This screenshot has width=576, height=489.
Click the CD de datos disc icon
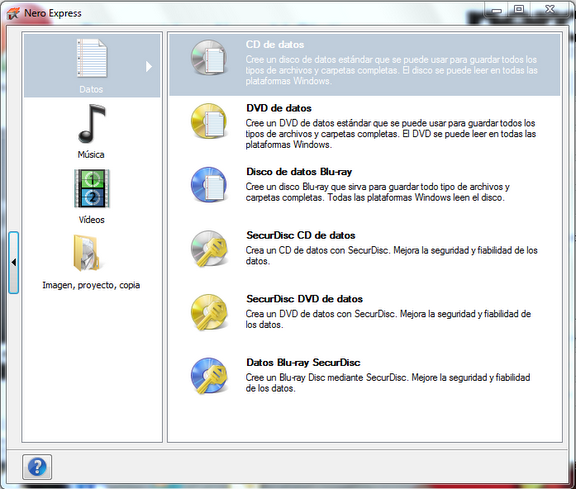tap(209, 58)
